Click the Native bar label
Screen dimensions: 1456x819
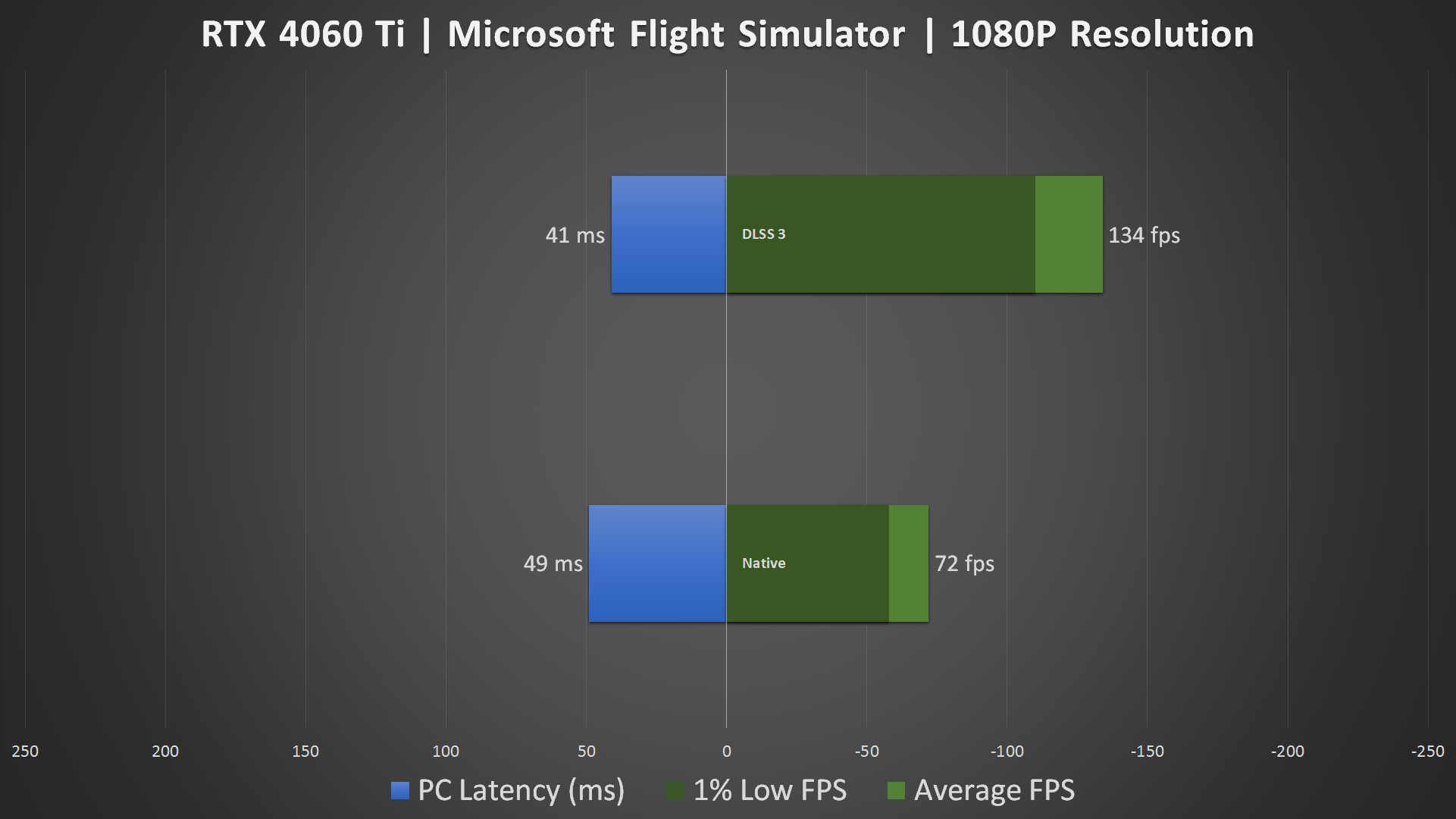point(762,561)
